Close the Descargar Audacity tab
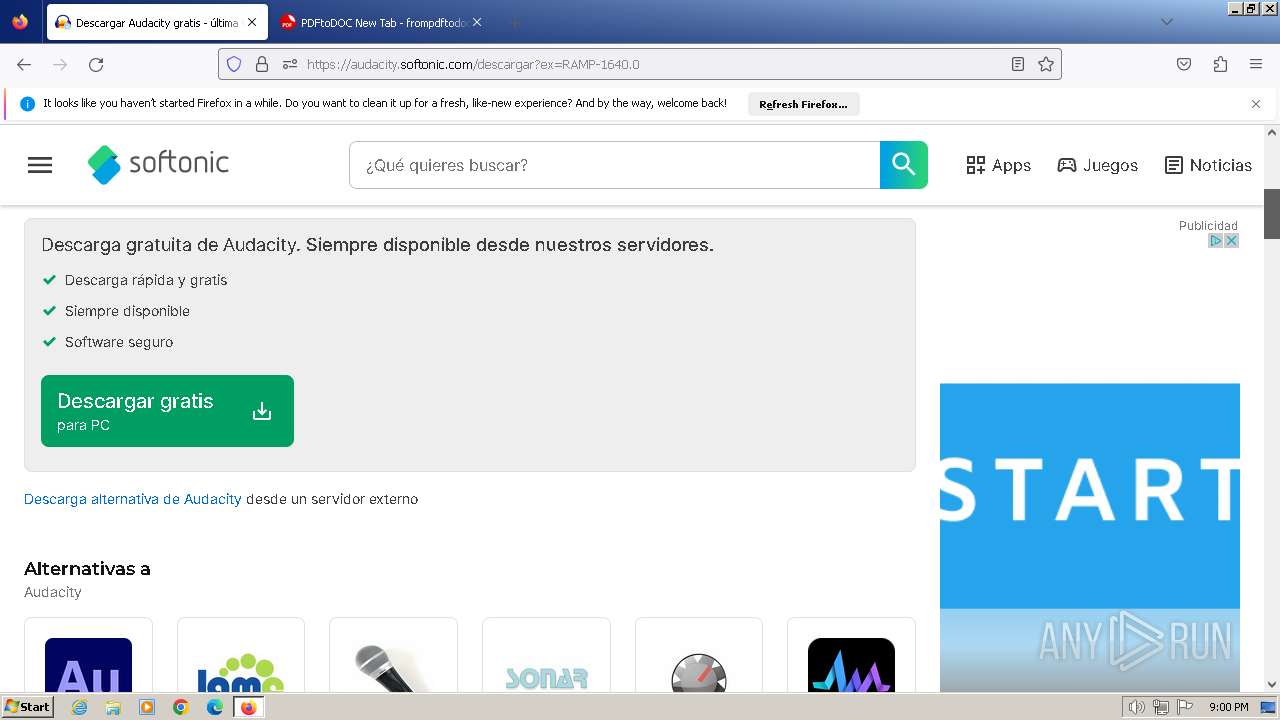Screen dimensions: 1280x720 click(x=252, y=22)
